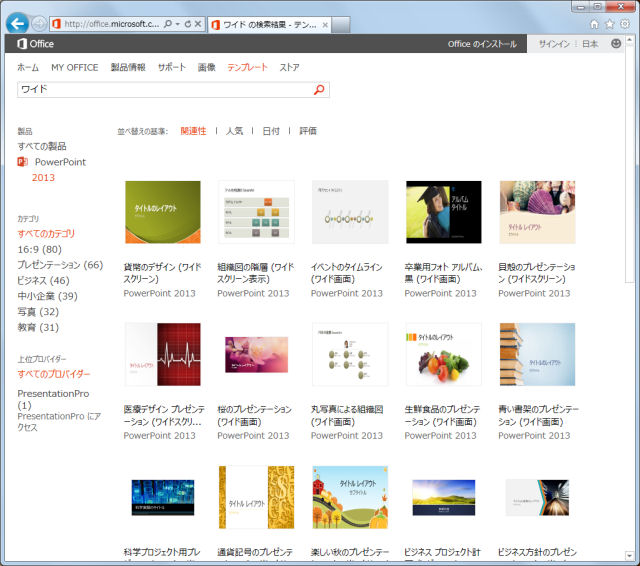
Task: Open the 卒業用フォト アルバム template thumbnail
Action: 443,212
